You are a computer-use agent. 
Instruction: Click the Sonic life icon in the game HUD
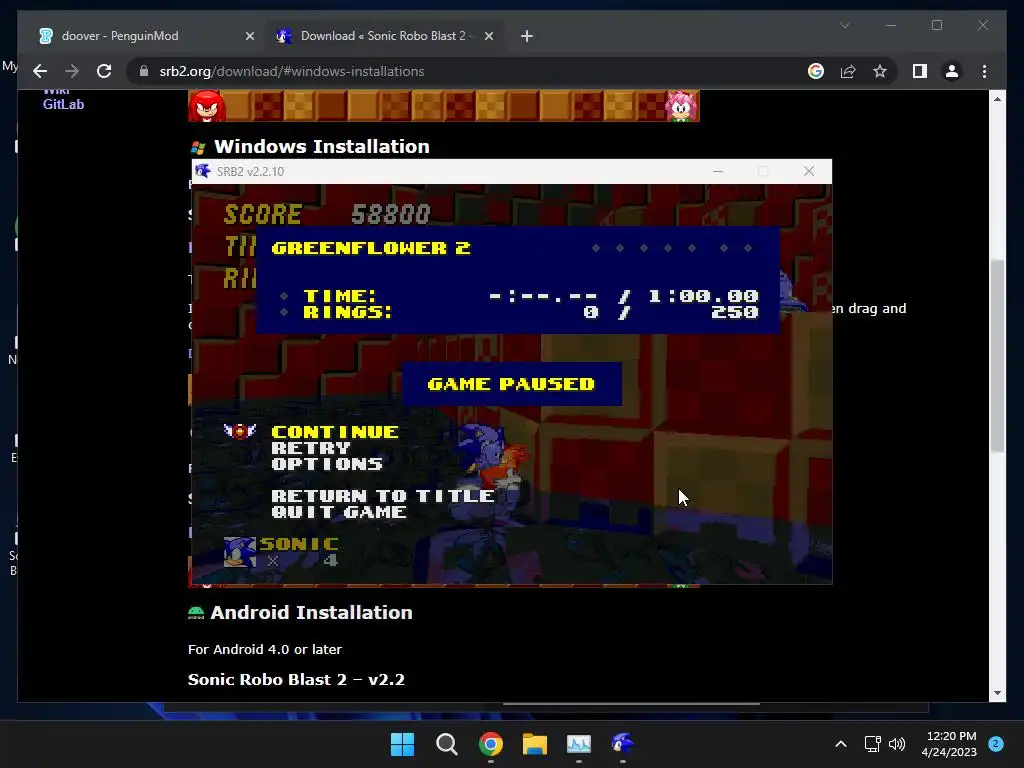[239, 552]
